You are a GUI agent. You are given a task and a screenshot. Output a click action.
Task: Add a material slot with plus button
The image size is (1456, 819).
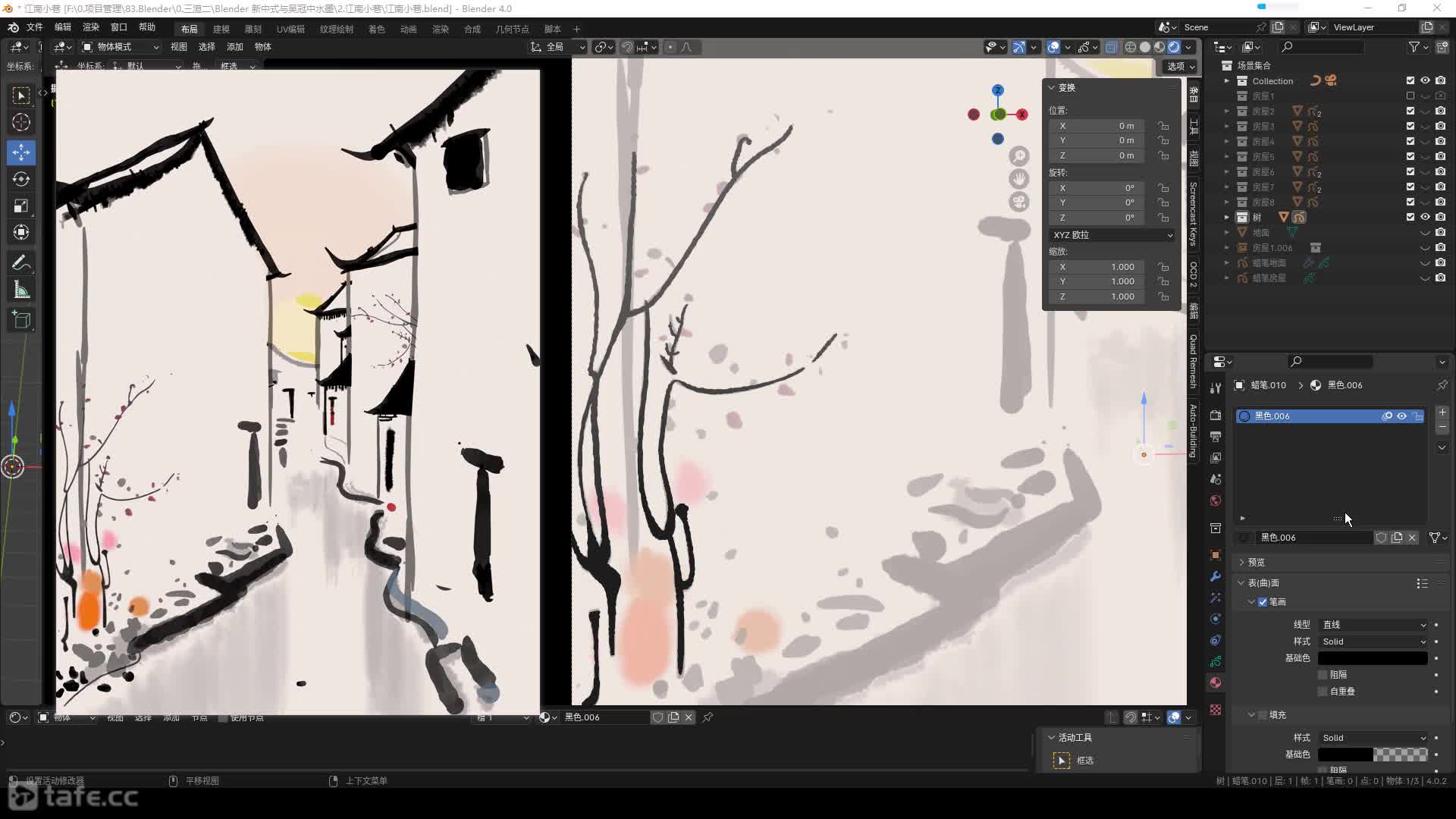click(x=1442, y=413)
